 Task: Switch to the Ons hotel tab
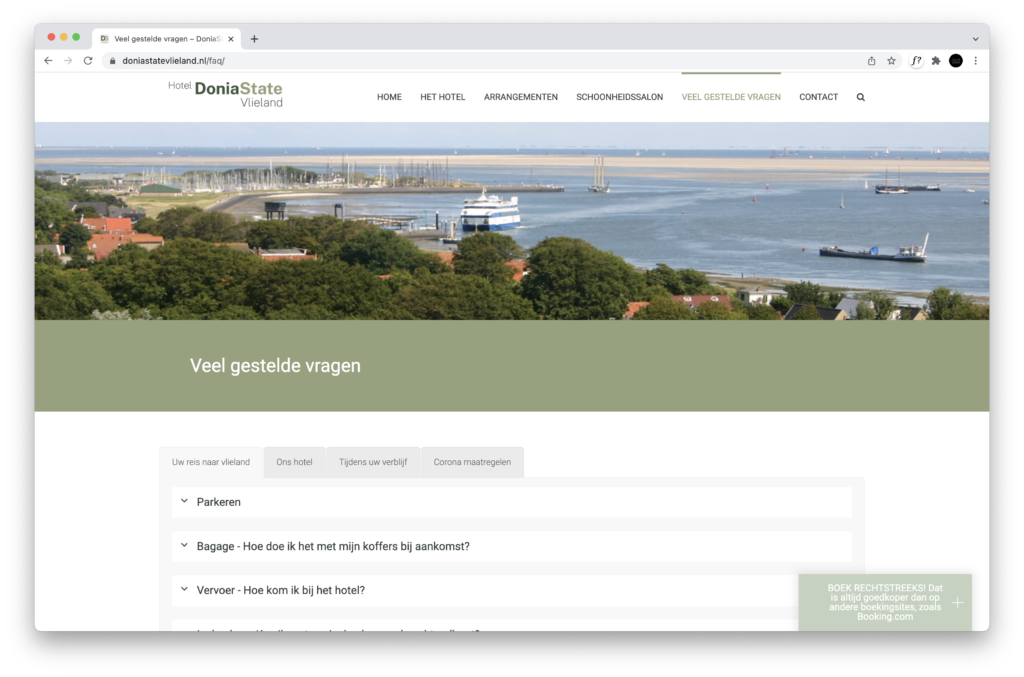pyautogui.click(x=294, y=462)
